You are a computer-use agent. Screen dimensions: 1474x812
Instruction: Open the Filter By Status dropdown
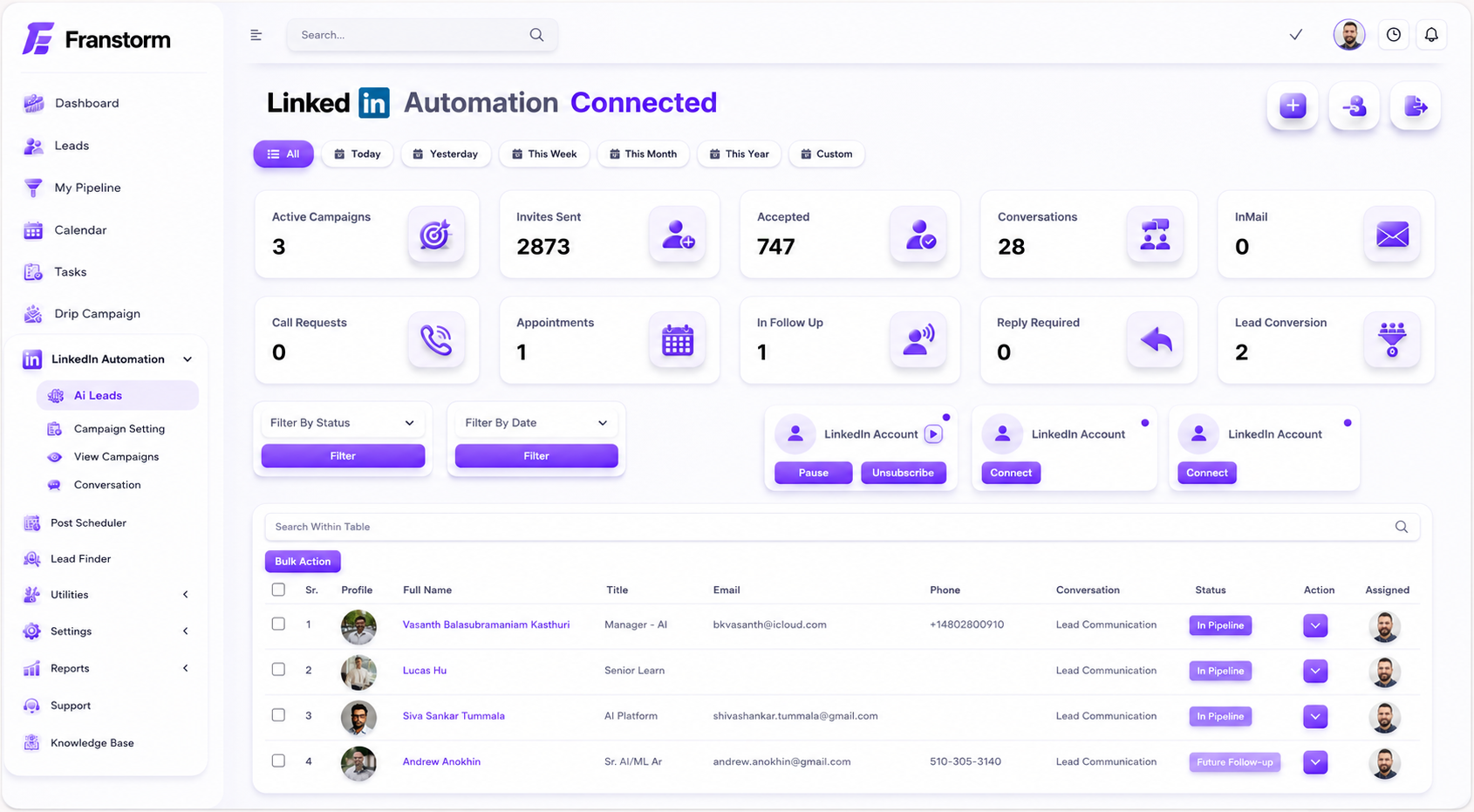coord(343,423)
